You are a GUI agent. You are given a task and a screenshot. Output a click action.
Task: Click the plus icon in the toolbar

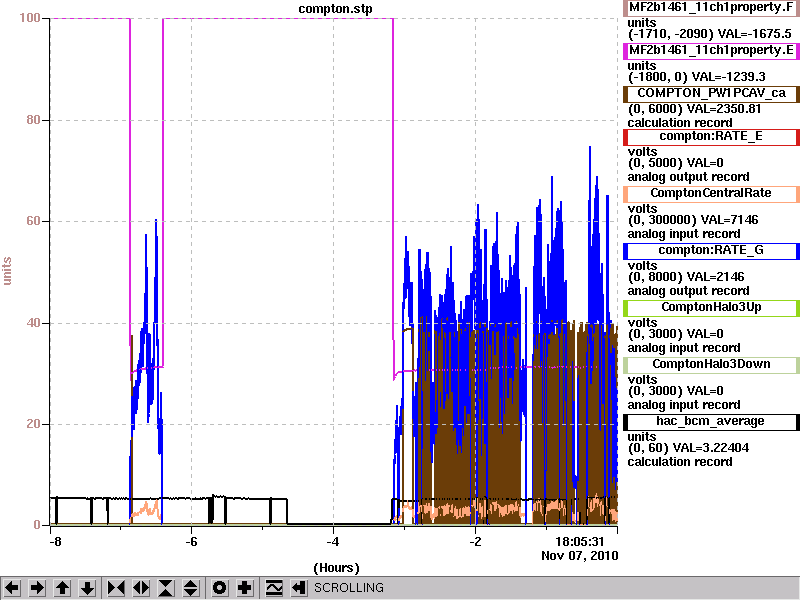244,588
